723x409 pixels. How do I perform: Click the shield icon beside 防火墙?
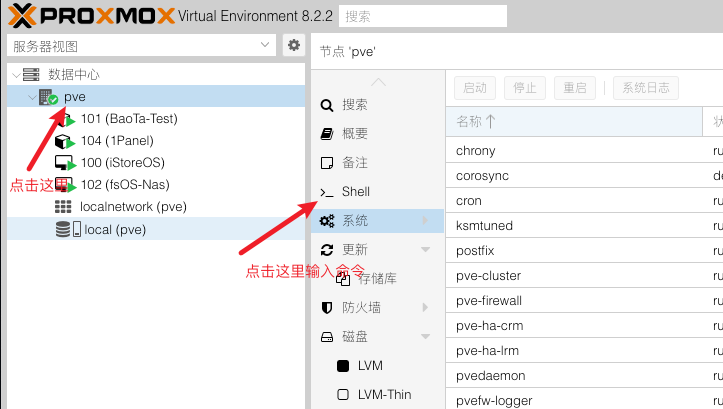327,308
